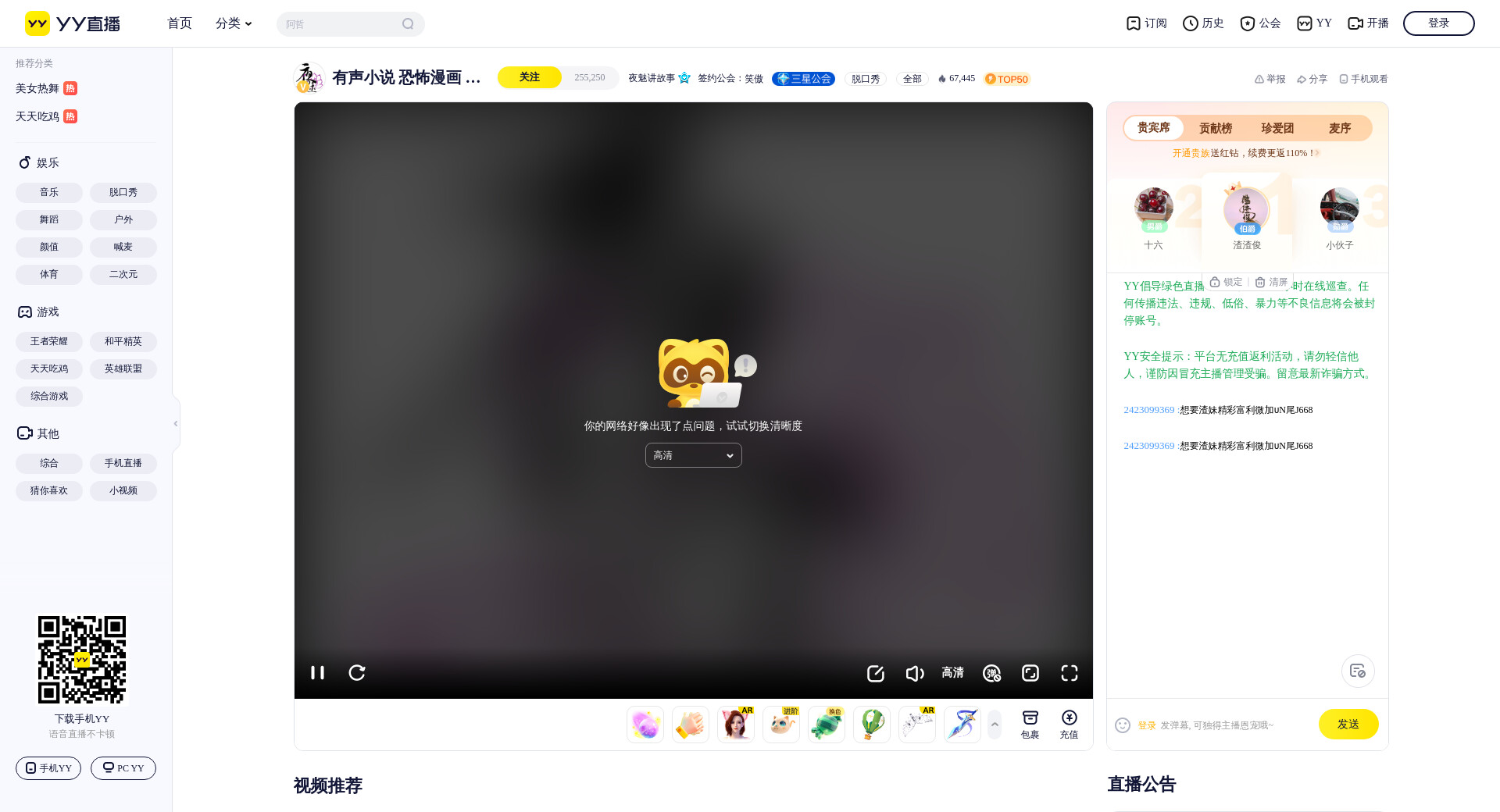The width and height of the screenshot is (1500, 812).
Task: Expand the 分类 category dropdown
Action: coord(234,23)
